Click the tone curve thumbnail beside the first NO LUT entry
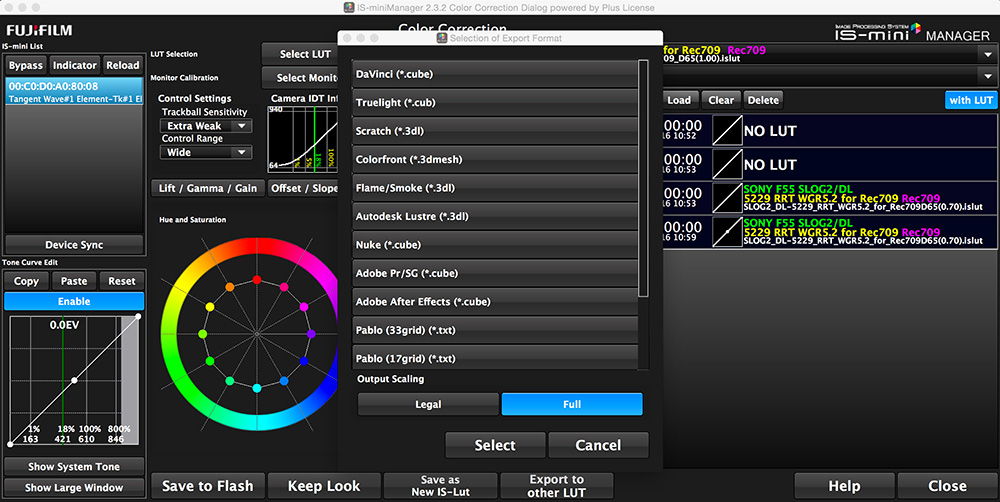The height and width of the screenshot is (502, 1000). [x=727, y=131]
